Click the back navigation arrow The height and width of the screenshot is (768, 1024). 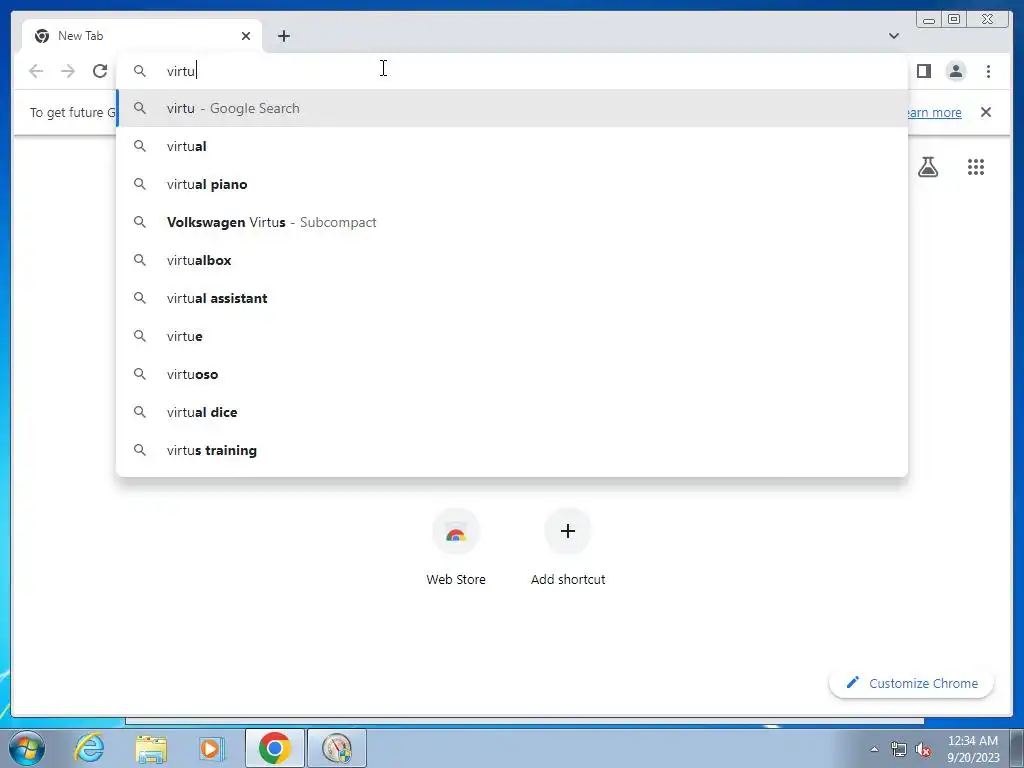[x=36, y=71]
